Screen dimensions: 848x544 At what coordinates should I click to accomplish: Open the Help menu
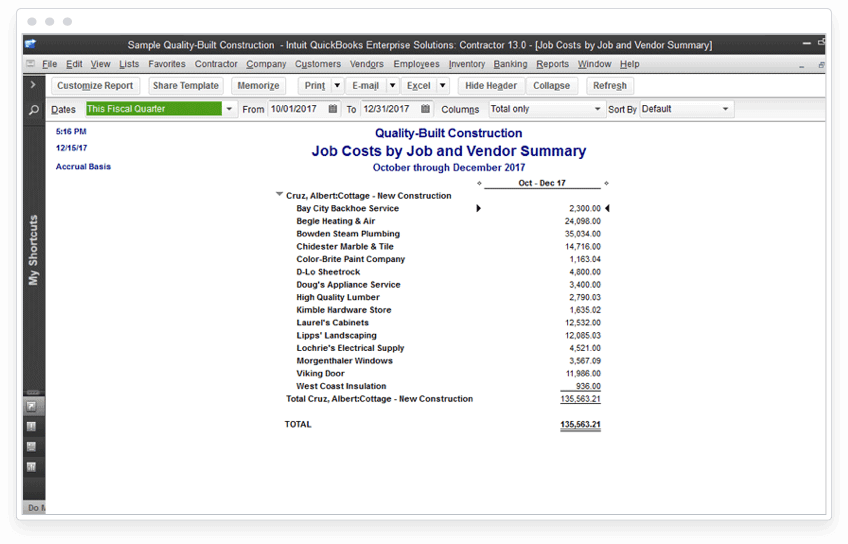click(629, 64)
